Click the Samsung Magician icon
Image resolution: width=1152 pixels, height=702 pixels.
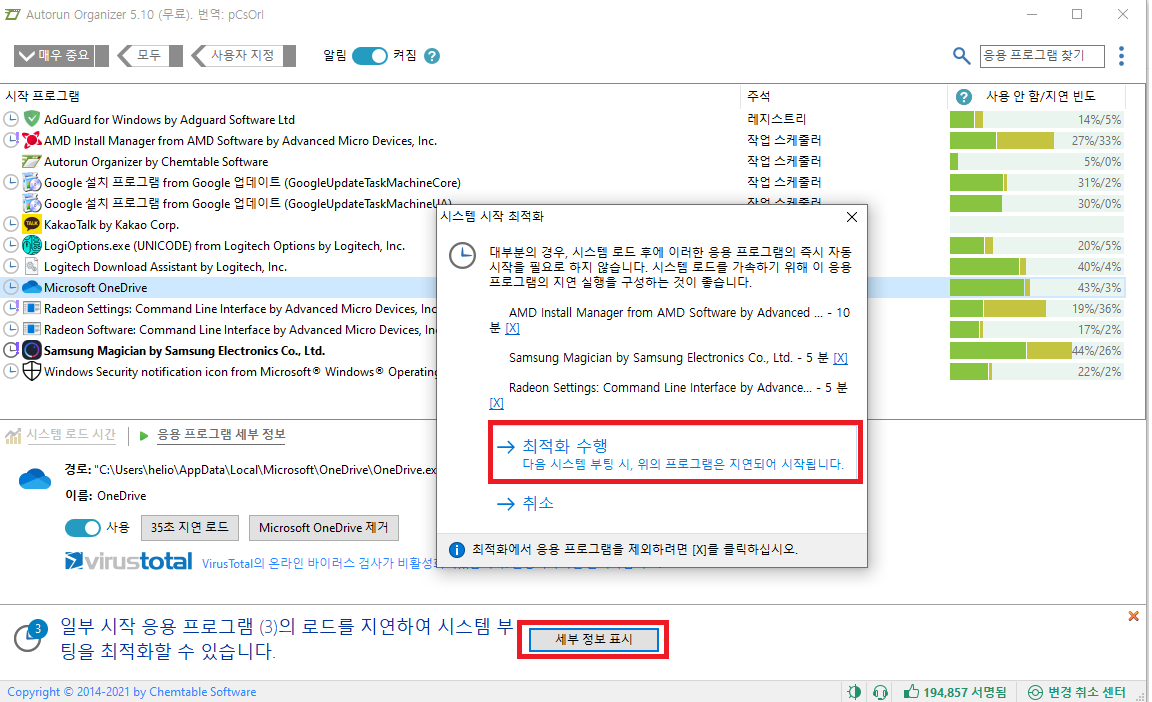[x=32, y=350]
